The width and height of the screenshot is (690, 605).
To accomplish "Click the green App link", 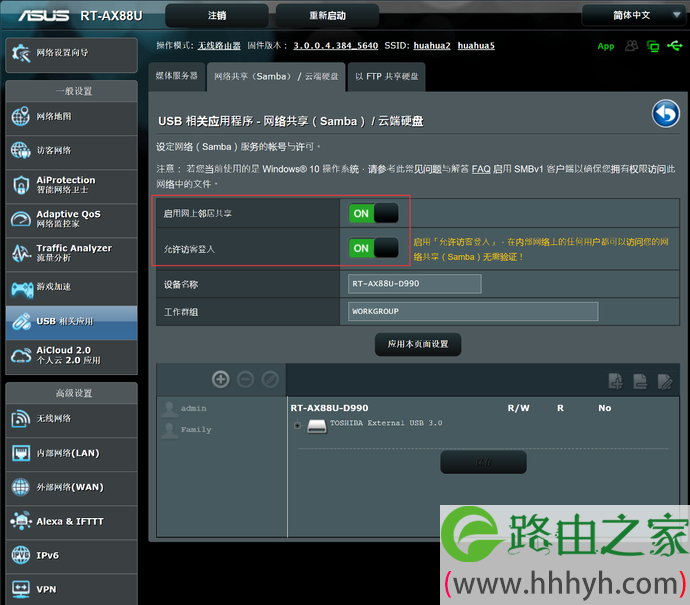I will tap(606, 46).
